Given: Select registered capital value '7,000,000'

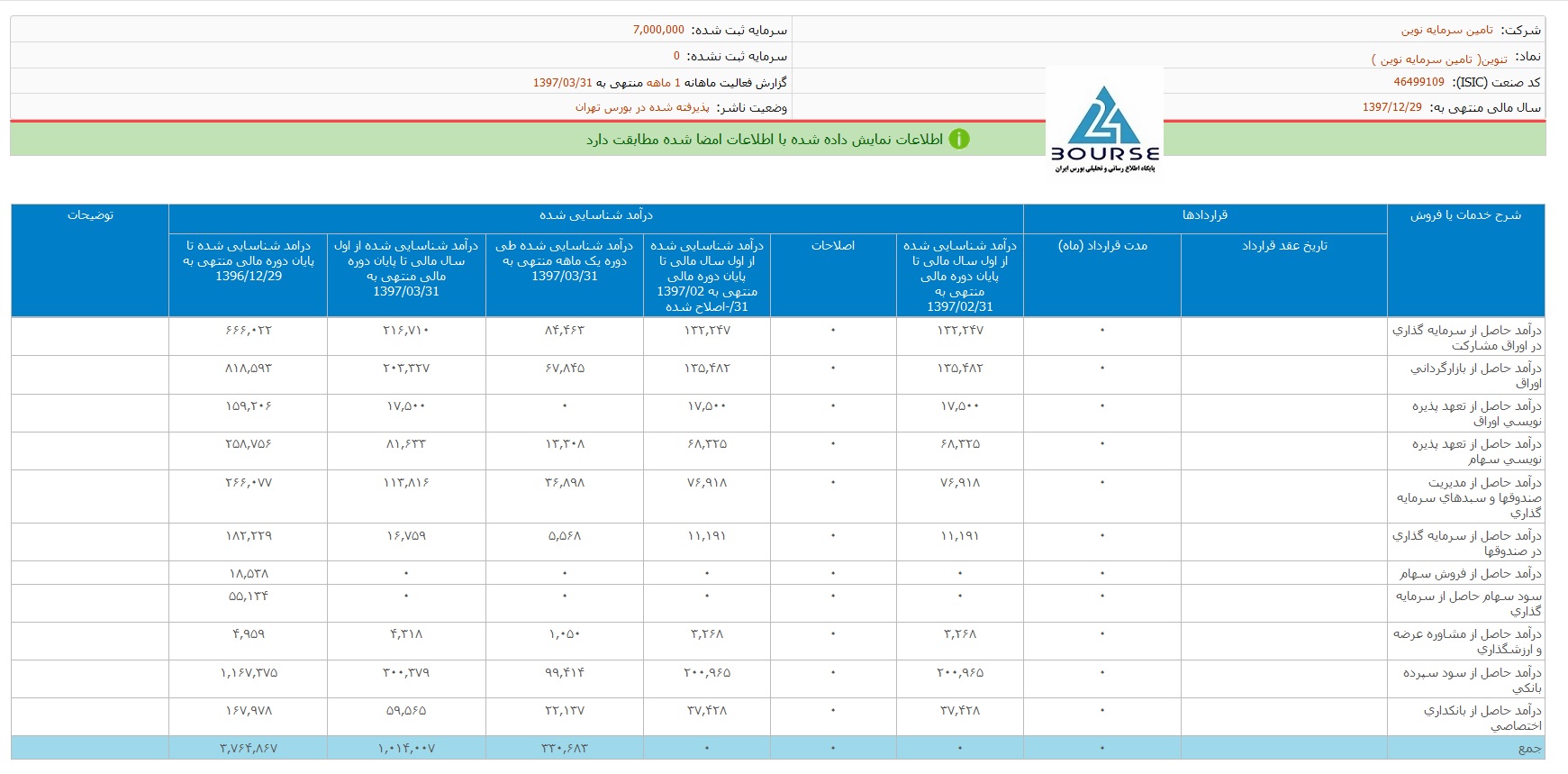Looking at the screenshot, I should point(658,30).
